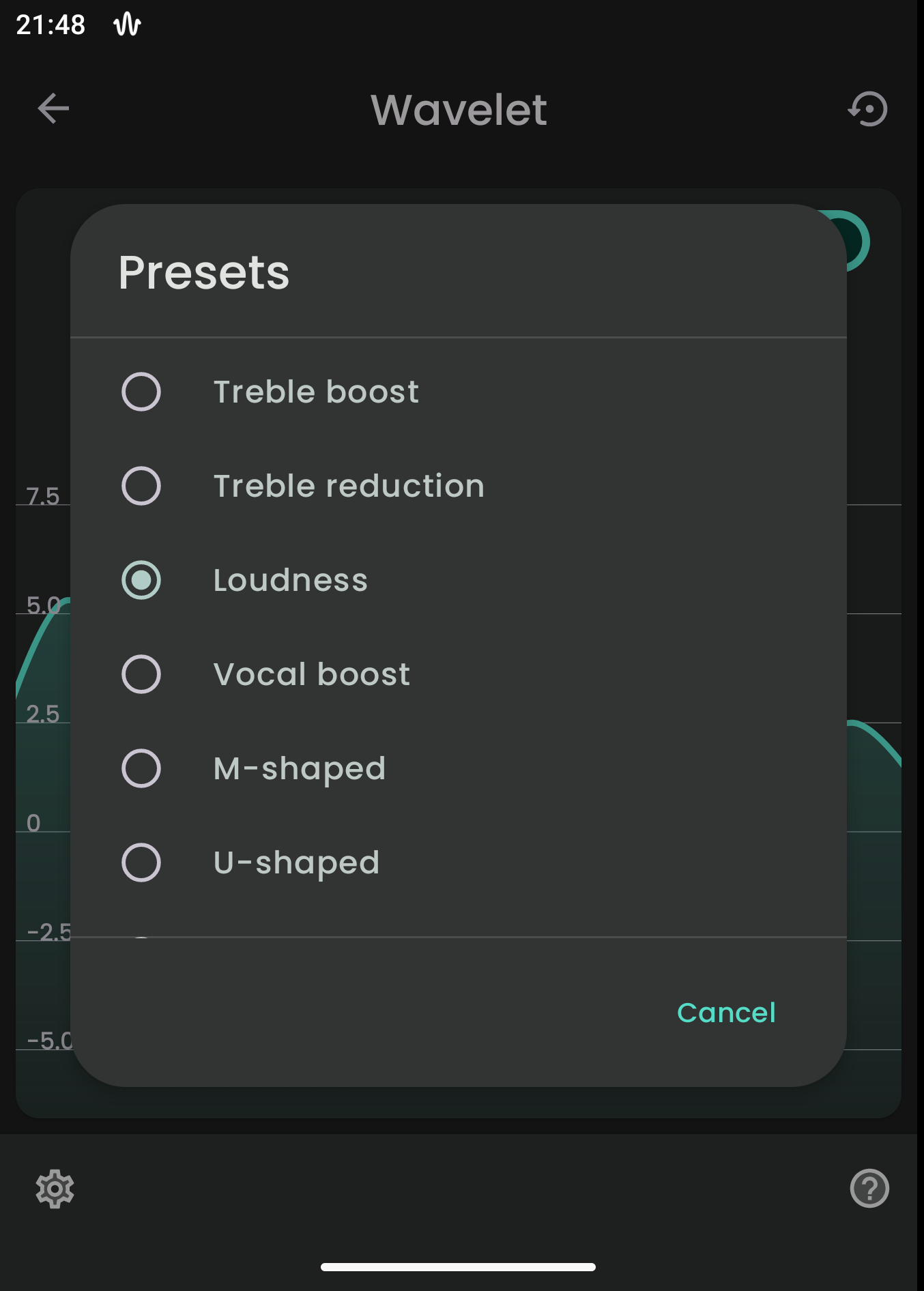This screenshot has width=924, height=1291.
Task: Select the Vocal boost radio button
Action: (x=141, y=674)
